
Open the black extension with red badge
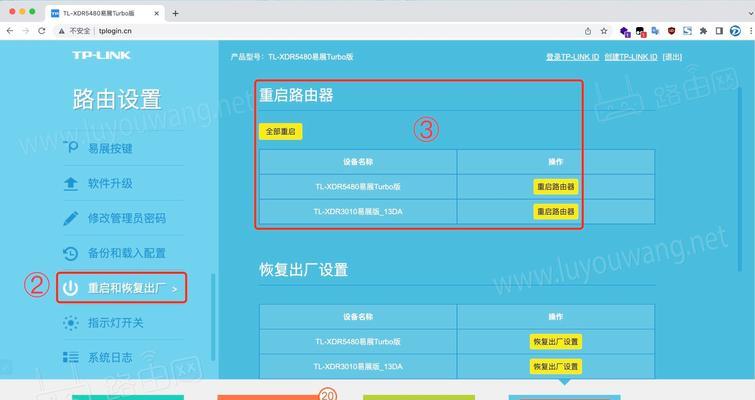click(x=640, y=32)
